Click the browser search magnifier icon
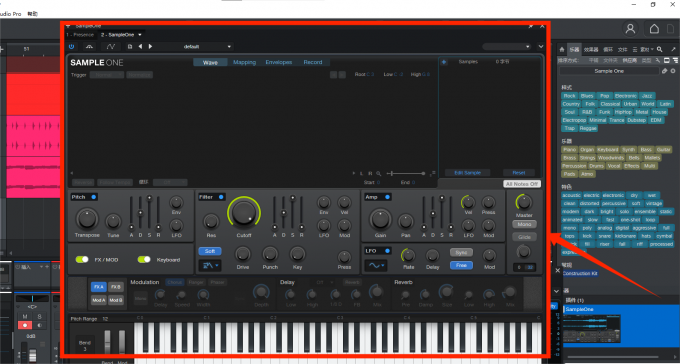 coord(660,49)
